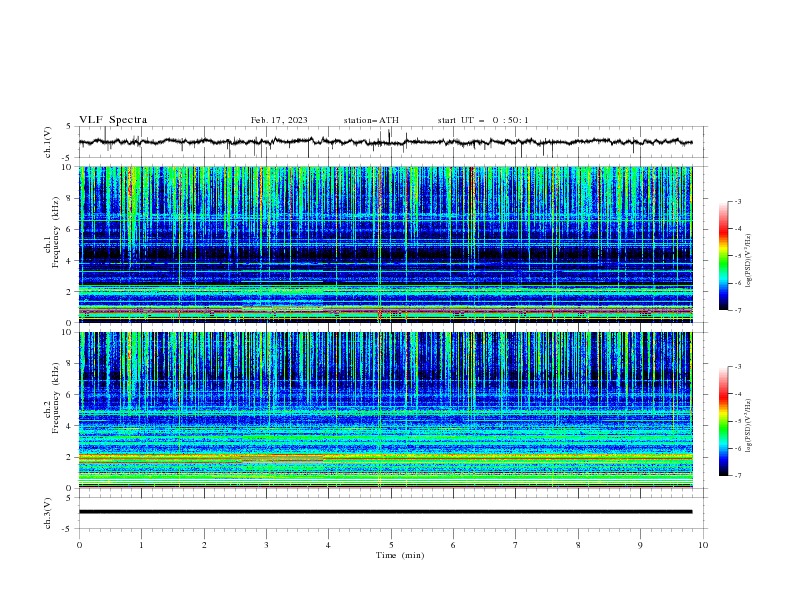Select the "start UT = 0 : 50: 1" text
The image size is (792, 612).
pyautogui.click(x=483, y=120)
